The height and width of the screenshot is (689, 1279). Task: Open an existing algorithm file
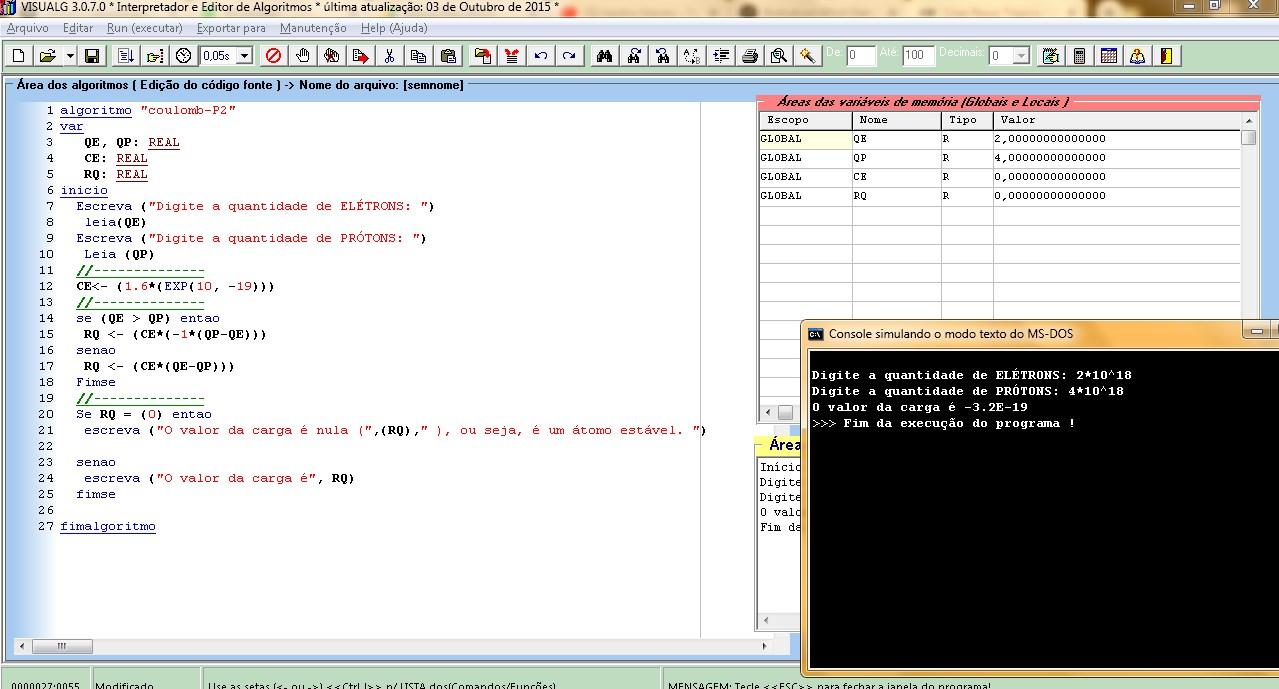coord(47,56)
